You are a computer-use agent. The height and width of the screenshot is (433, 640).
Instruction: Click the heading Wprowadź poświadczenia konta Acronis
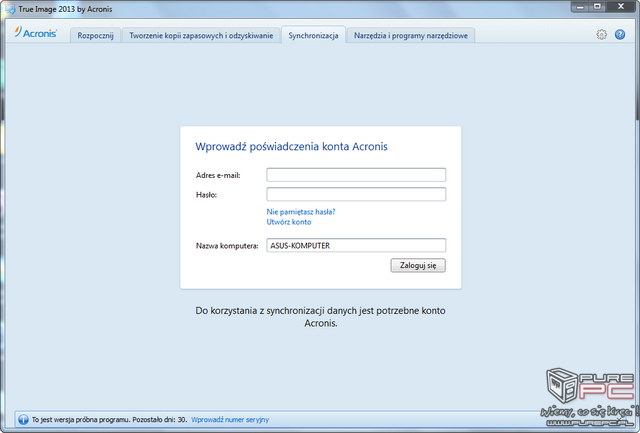(x=291, y=147)
